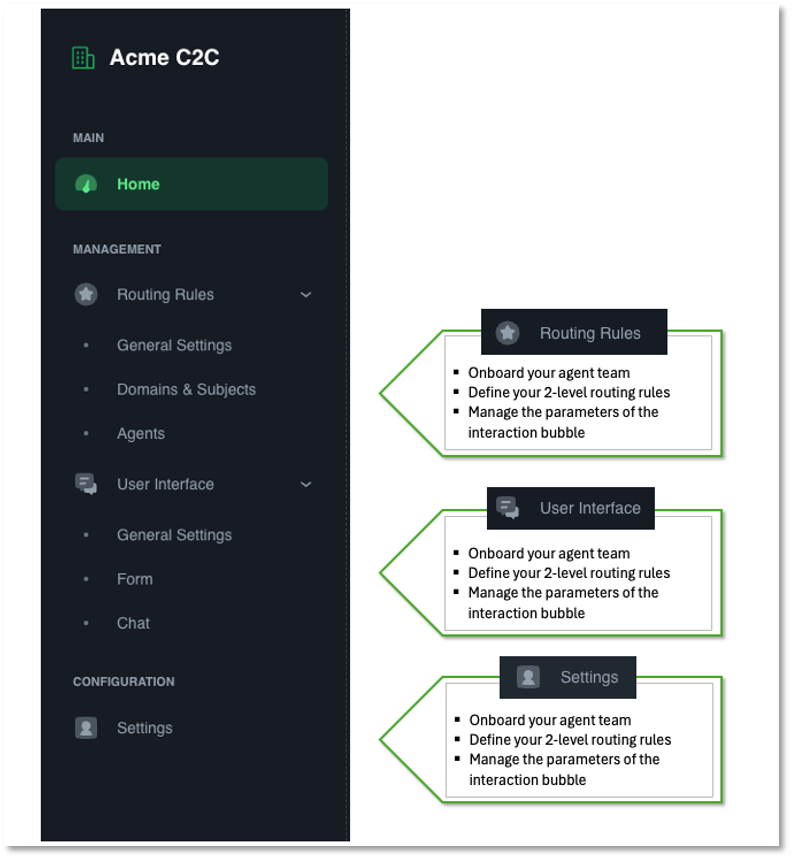Click the chat icon in the User Interface callout header

tap(508, 508)
